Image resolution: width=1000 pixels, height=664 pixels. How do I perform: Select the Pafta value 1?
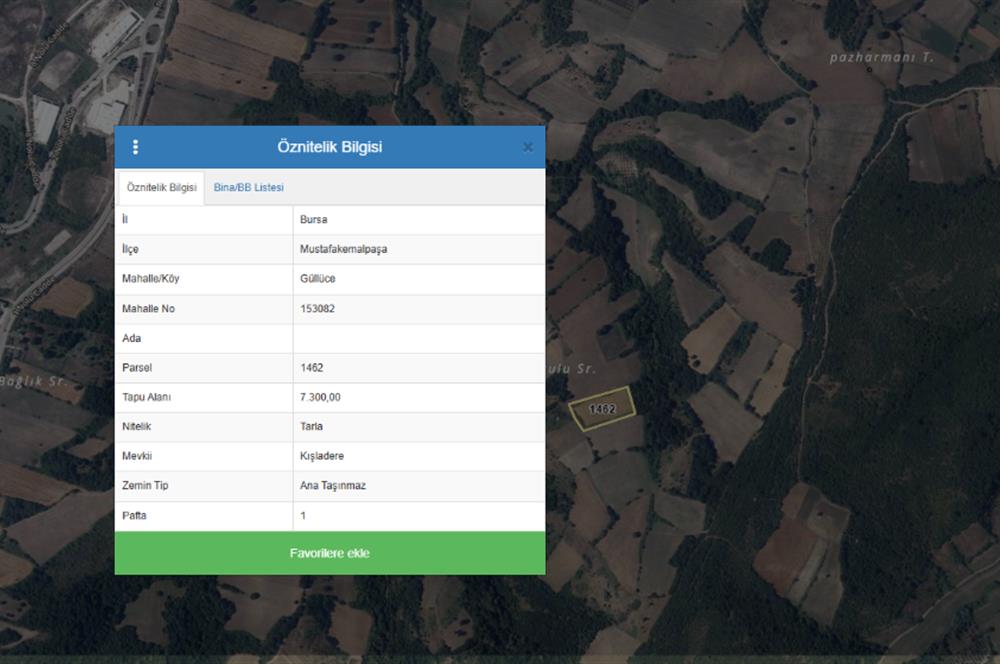303,515
